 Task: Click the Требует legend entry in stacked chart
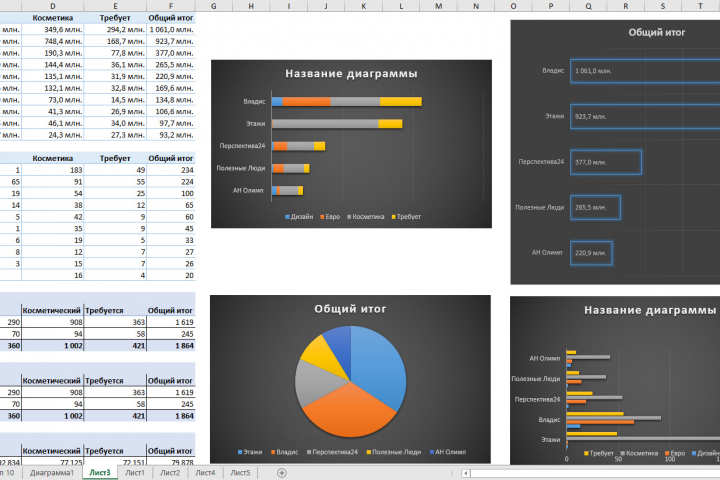[x=406, y=217]
